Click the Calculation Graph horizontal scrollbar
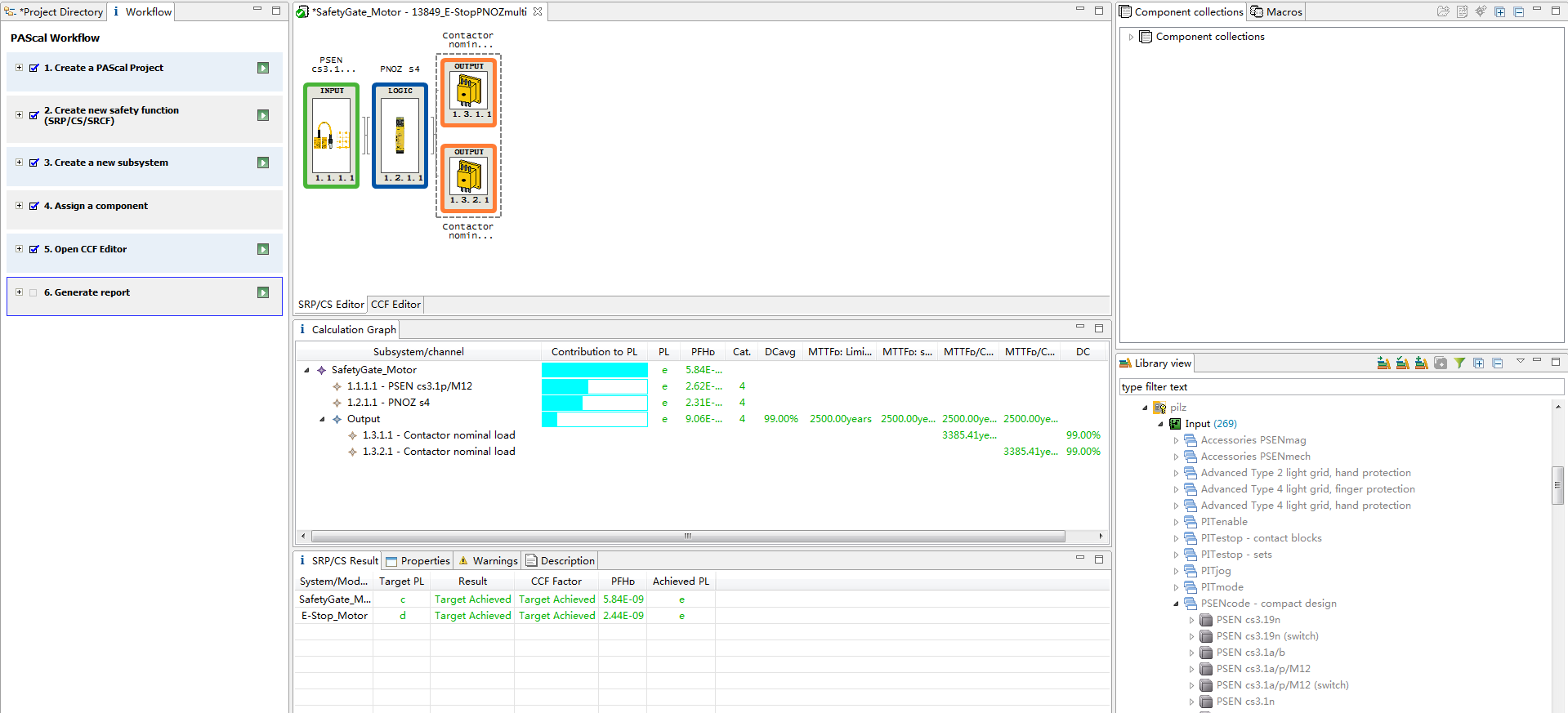The height and width of the screenshot is (713, 1568). pos(688,537)
